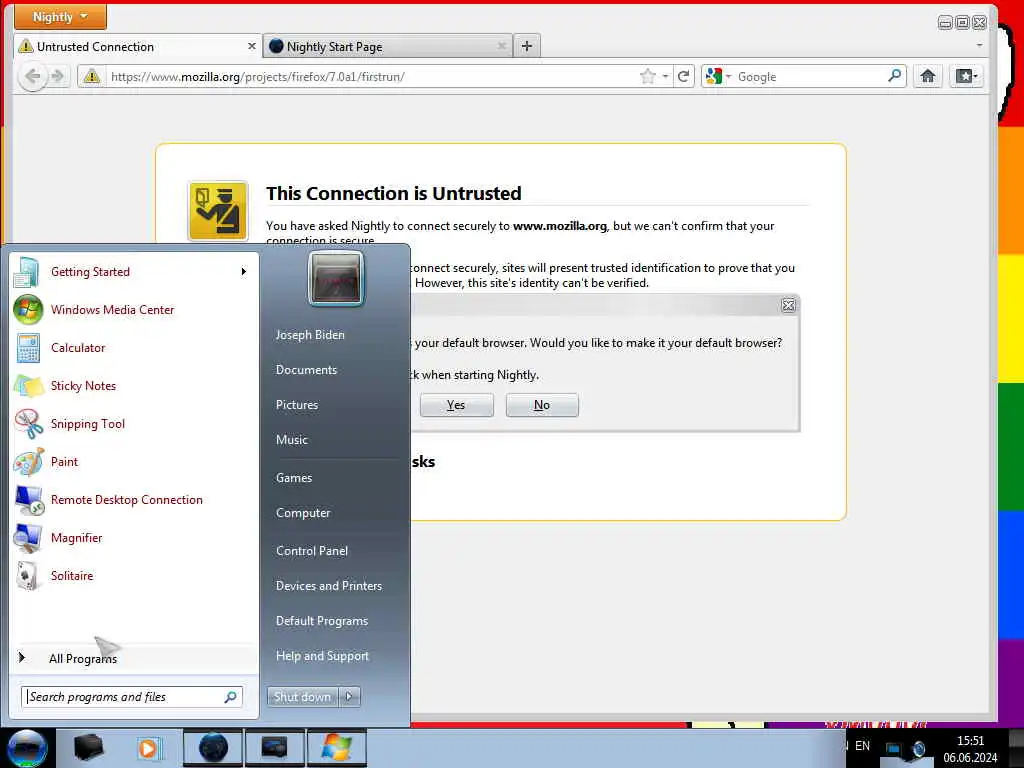
Task: Click the warning site identity icon in address bar
Action: click(x=92, y=76)
